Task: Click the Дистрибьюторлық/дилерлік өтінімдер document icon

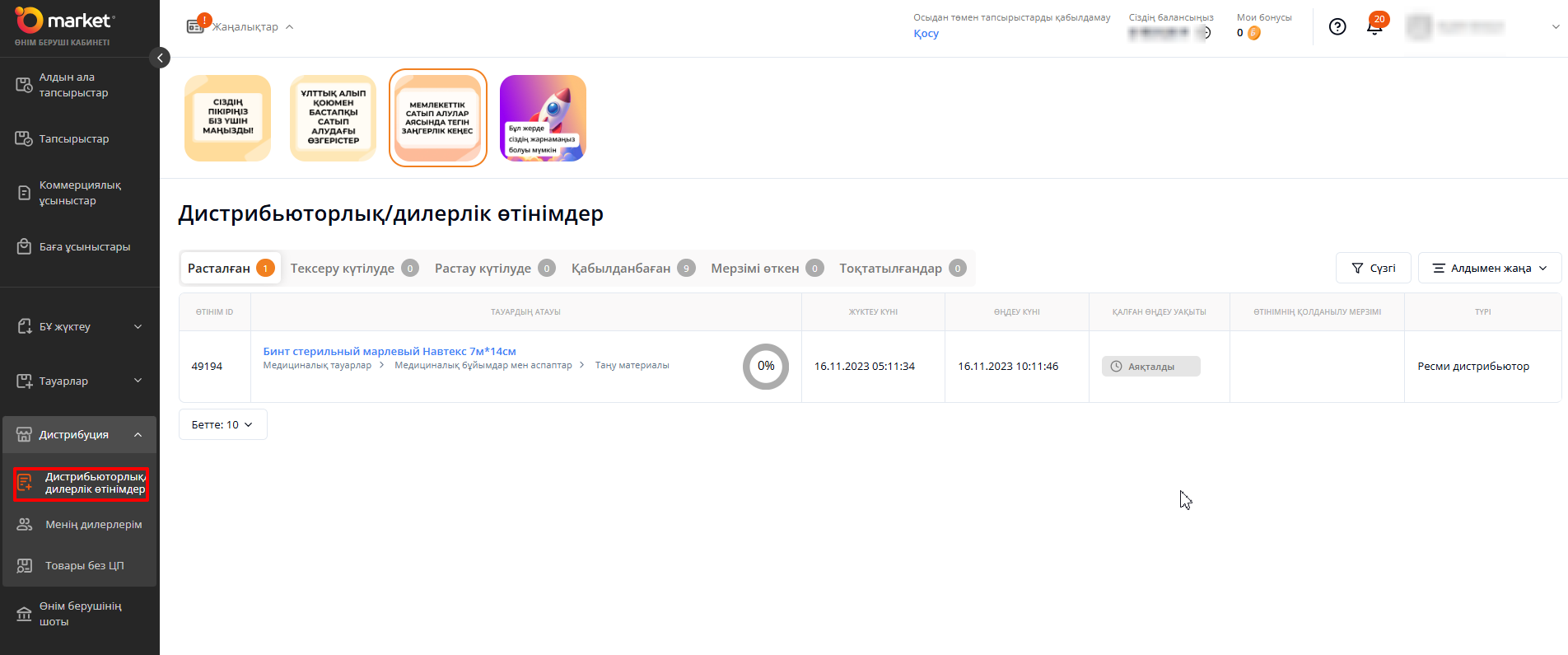Action: [25, 483]
